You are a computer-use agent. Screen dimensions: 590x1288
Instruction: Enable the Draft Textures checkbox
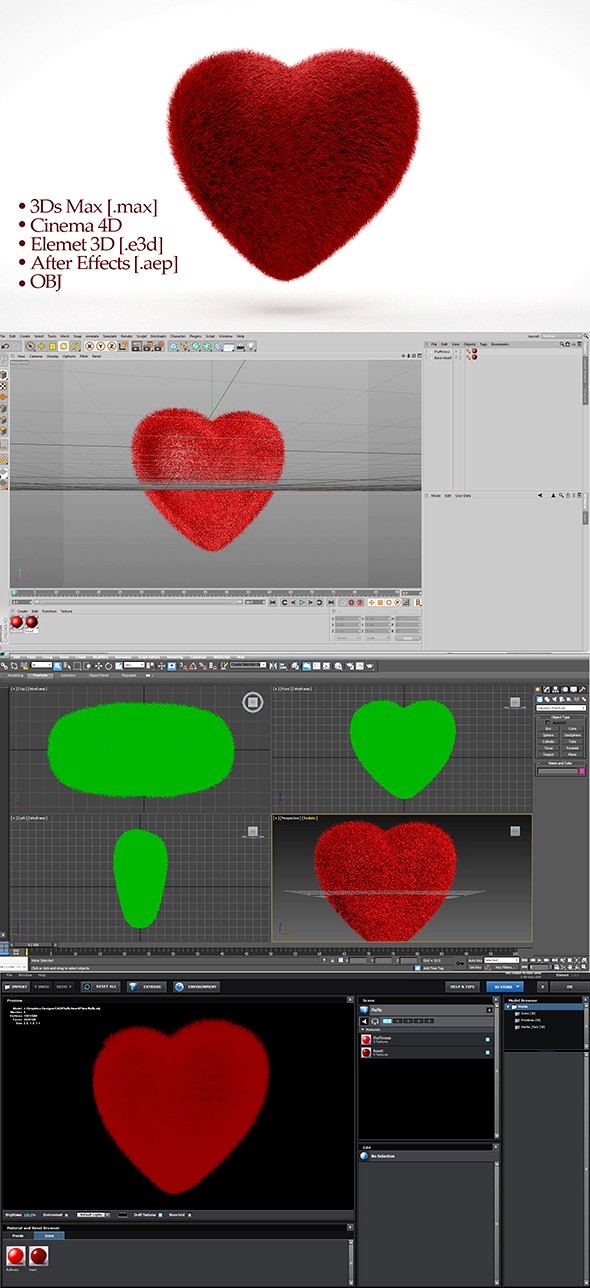(x=160, y=1215)
